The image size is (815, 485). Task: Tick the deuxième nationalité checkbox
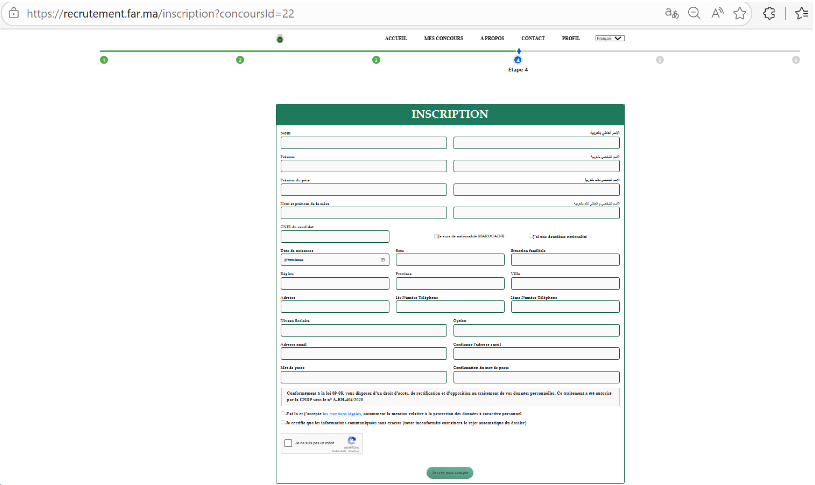pyautogui.click(x=531, y=237)
